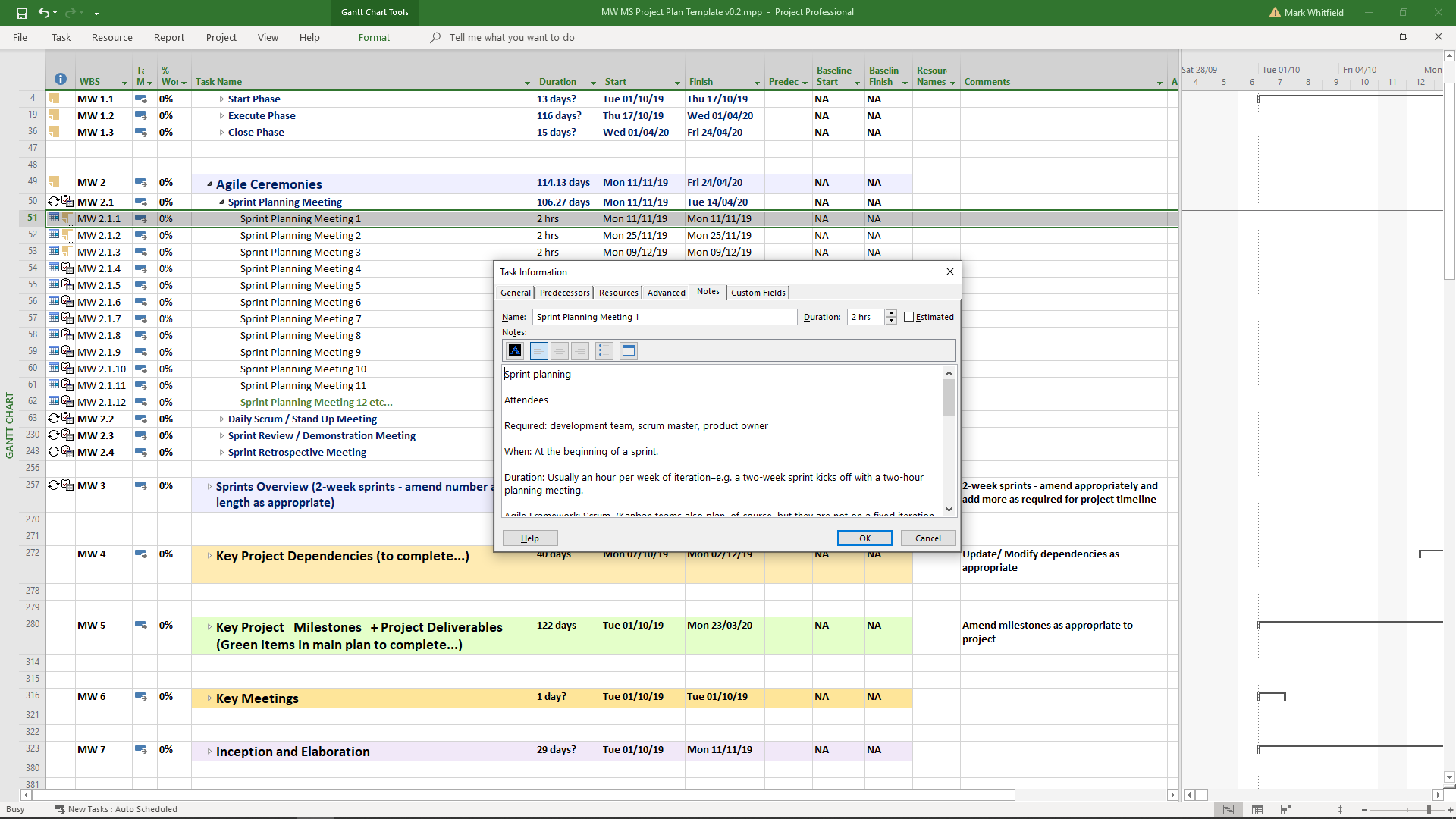
Task: Right align the notes text
Action: tap(580, 350)
